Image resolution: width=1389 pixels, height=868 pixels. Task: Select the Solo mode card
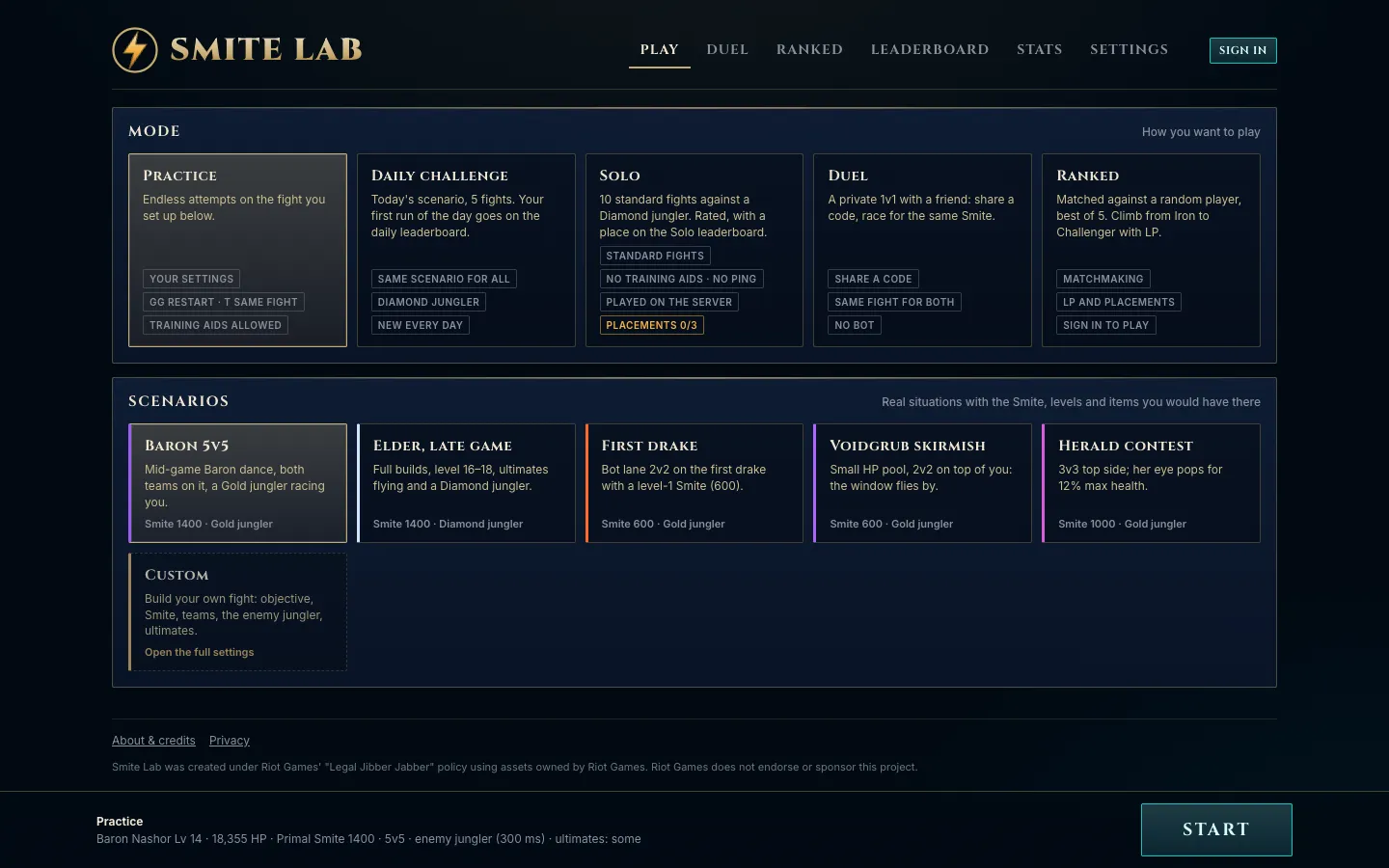point(694,250)
